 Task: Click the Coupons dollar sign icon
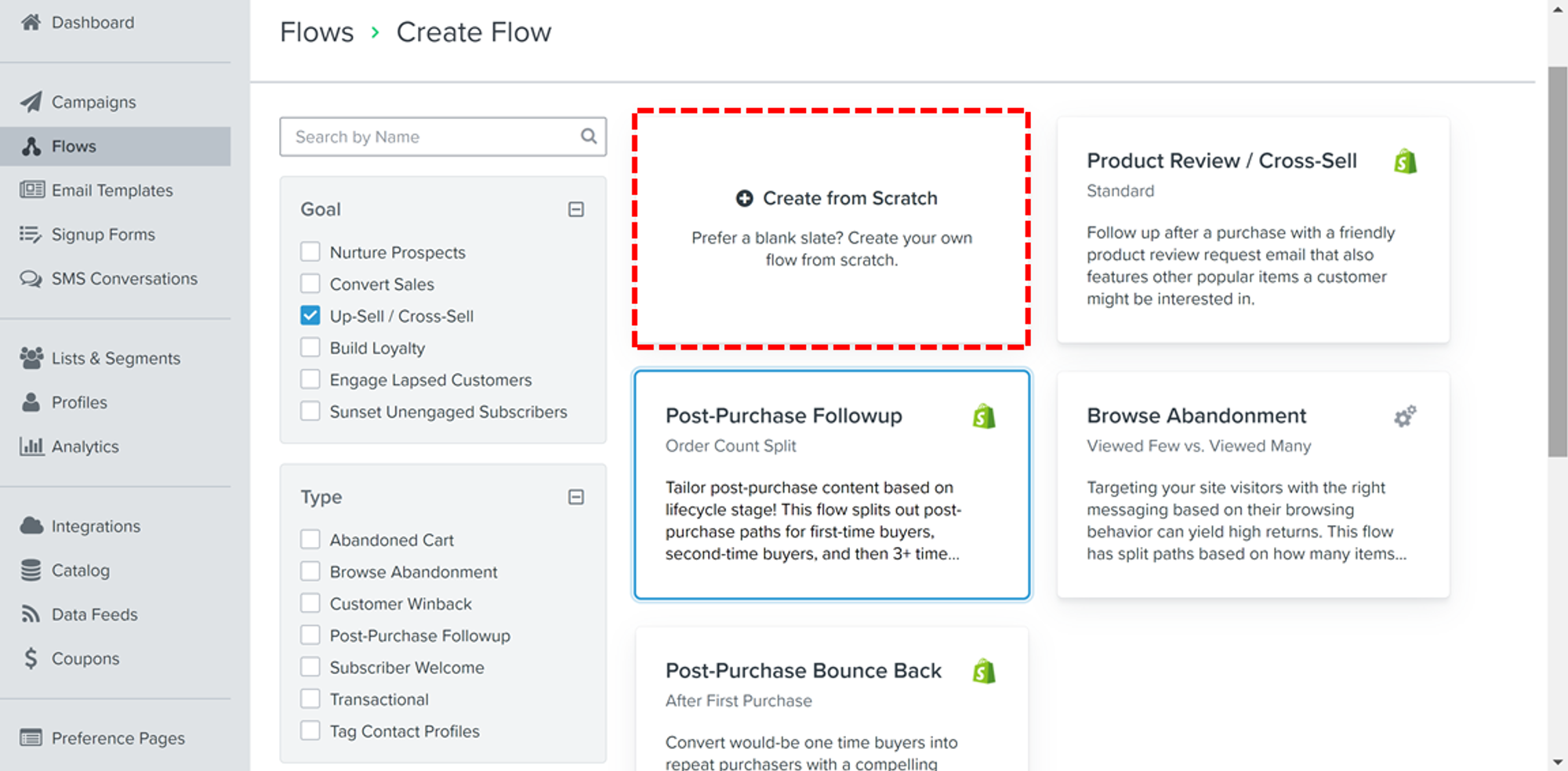pos(31,658)
